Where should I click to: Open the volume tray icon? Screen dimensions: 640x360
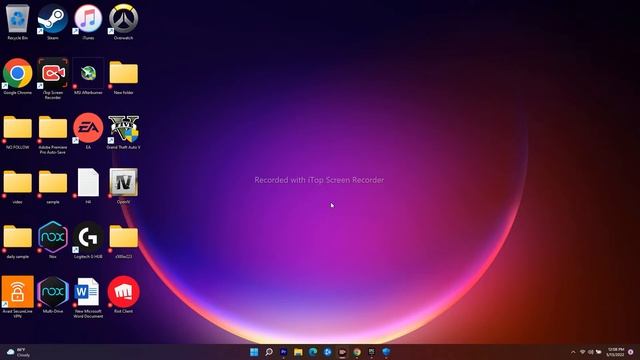pyautogui.click(x=591, y=352)
